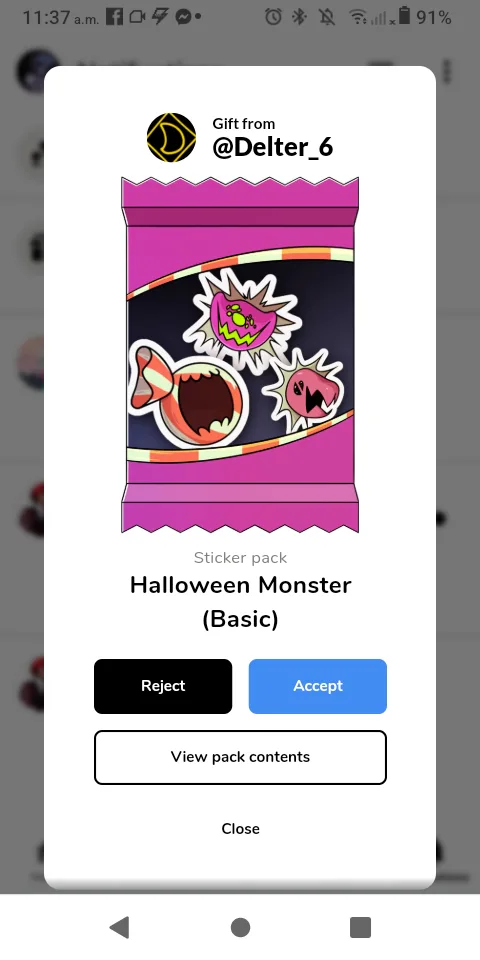Screen dimensions: 480x960
Task: Tap the pink Halloween sticker pack wrapper
Action: tap(240, 355)
